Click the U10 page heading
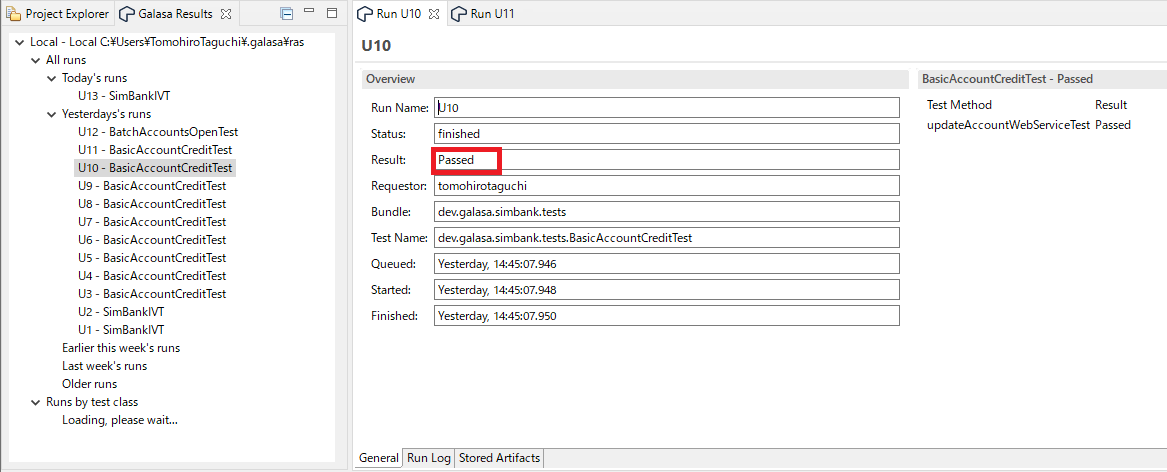The width and height of the screenshot is (1167, 472). coord(376,45)
